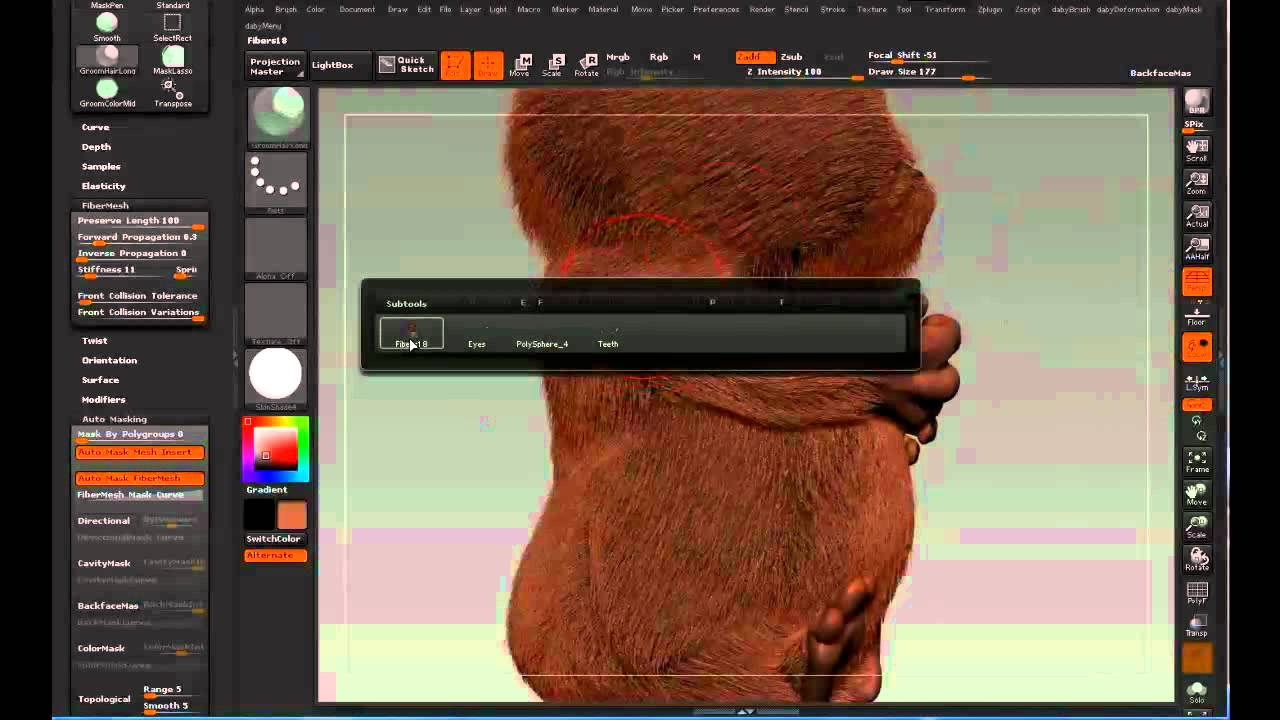Enable the Rgb channel
1280x720 pixels.
point(659,57)
